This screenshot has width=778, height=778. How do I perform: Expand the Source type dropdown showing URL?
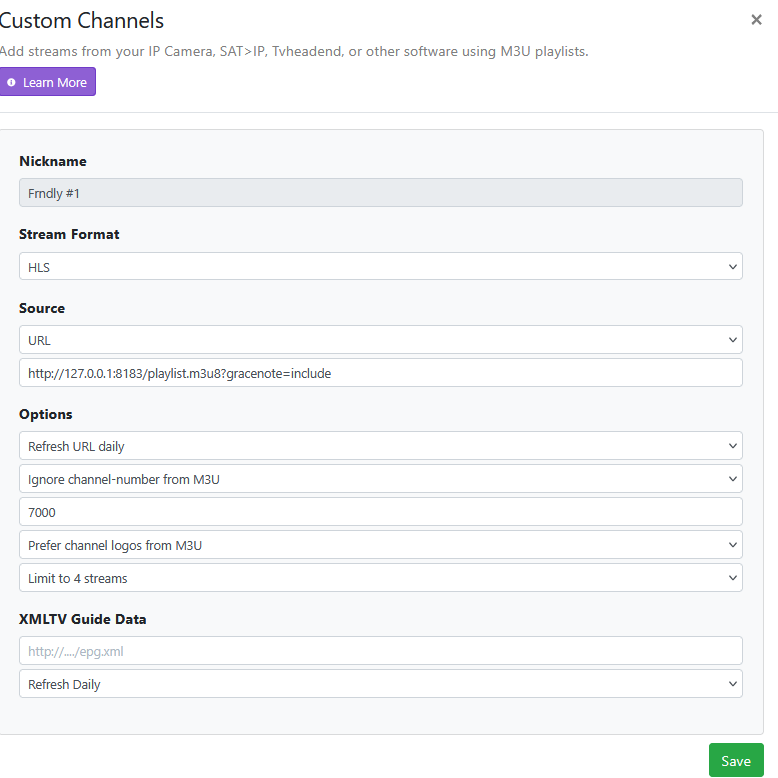[x=380, y=340]
